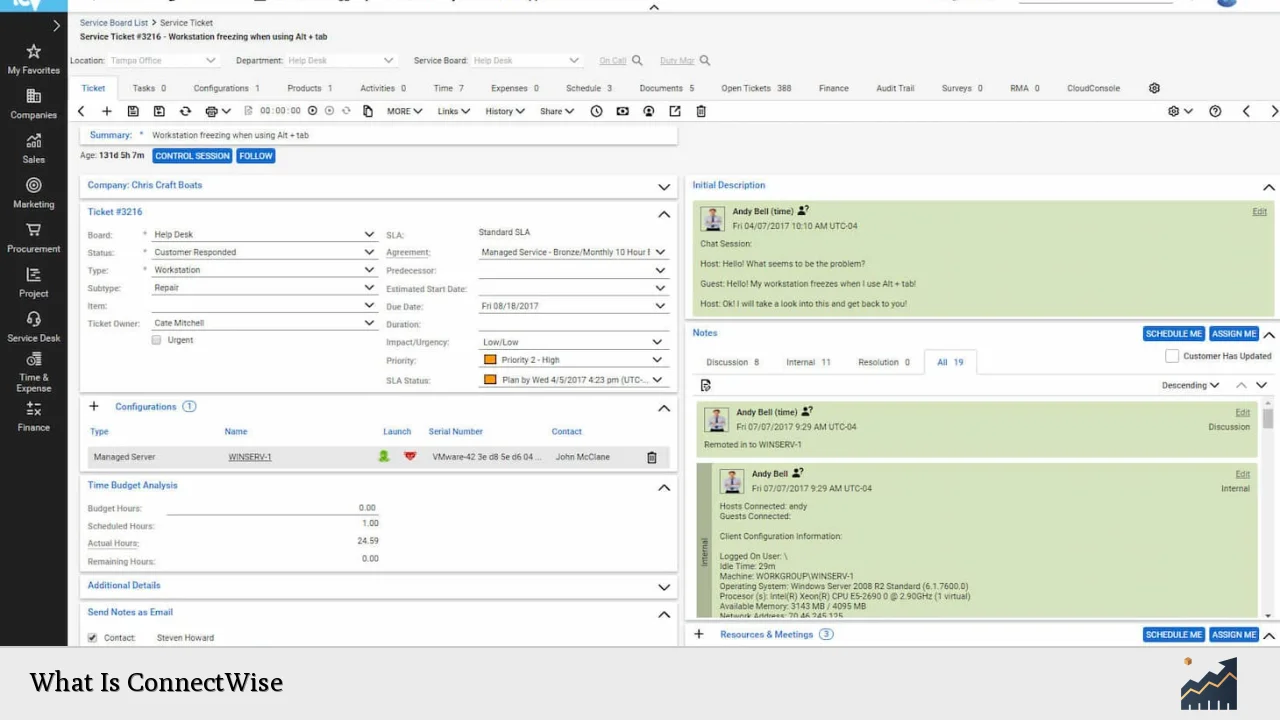
Task: Click the save and close disk icon
Action: [x=159, y=111]
